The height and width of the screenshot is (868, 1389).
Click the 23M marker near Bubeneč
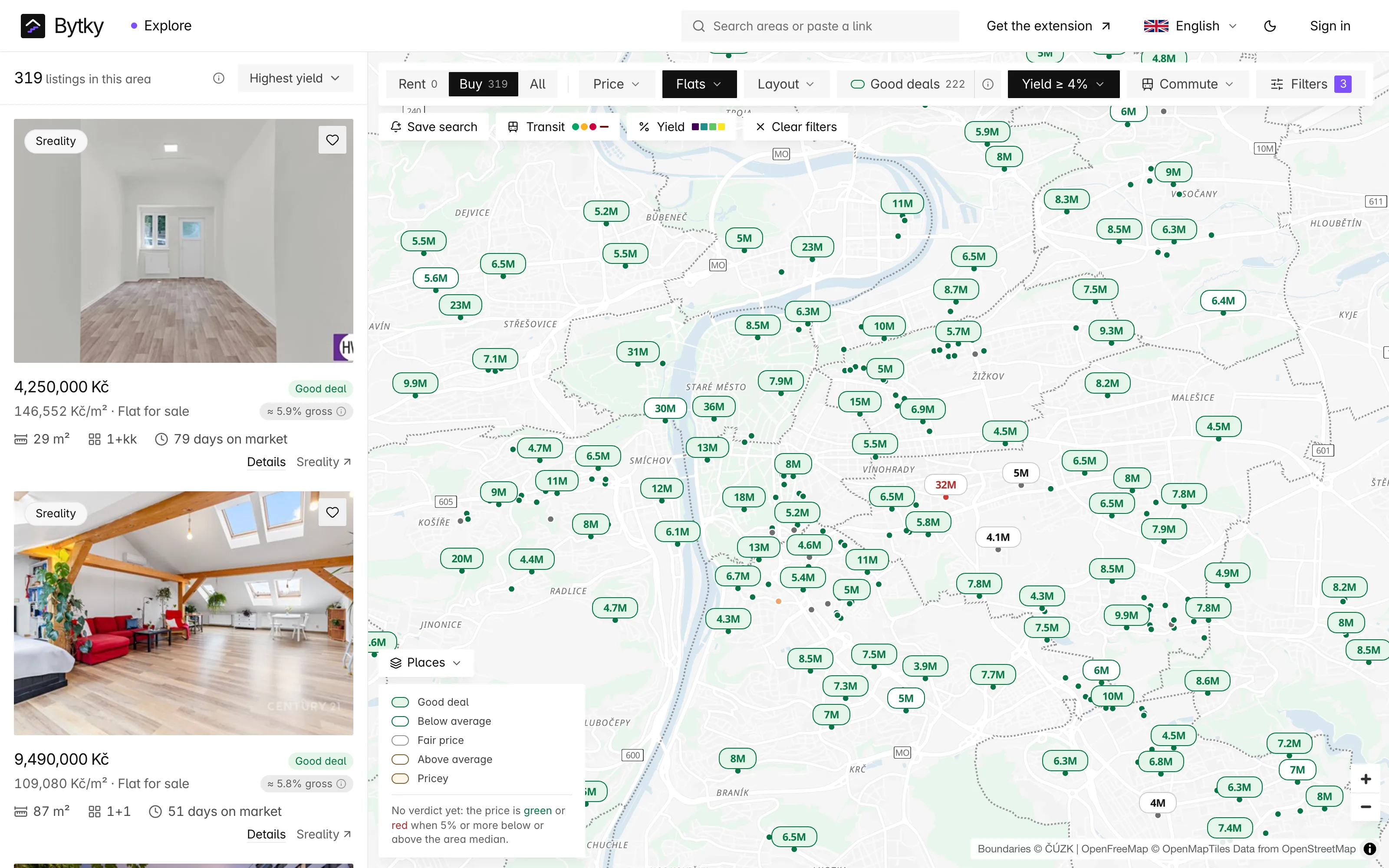(x=812, y=247)
